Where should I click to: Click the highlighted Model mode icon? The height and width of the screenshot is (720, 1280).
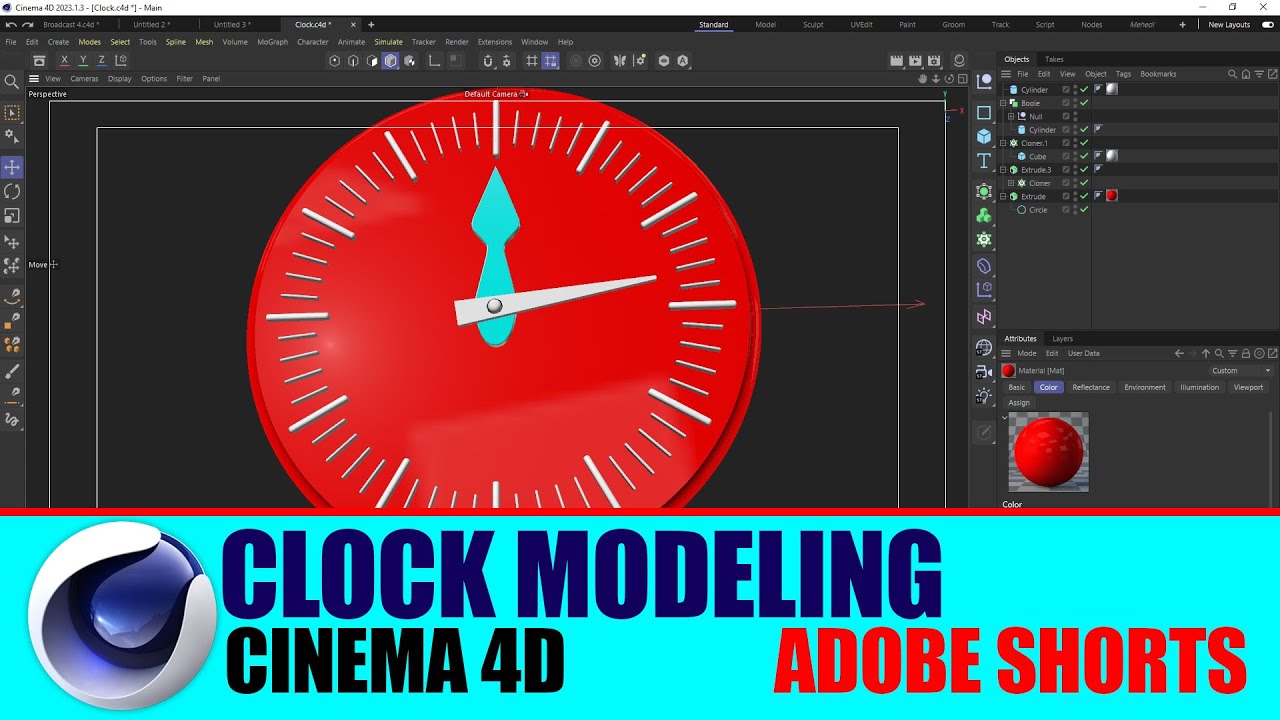click(x=390, y=61)
